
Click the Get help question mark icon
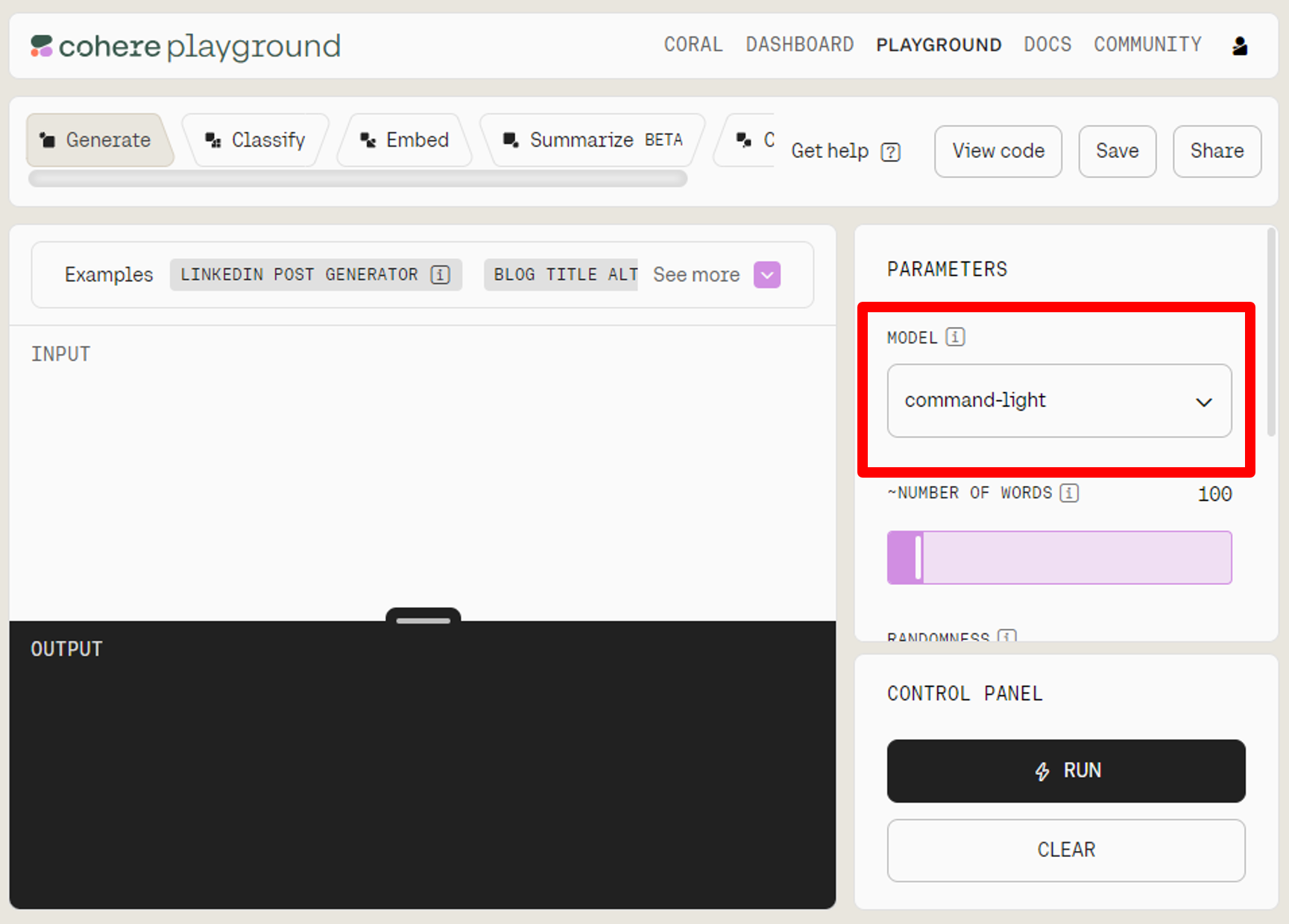click(890, 152)
